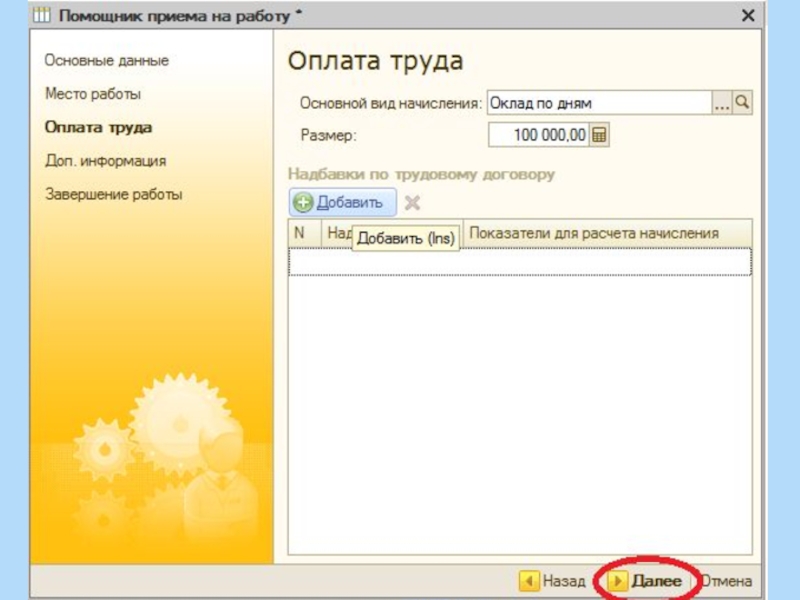This screenshot has width=800, height=600.
Task: Select the Оплата труда step in sidebar
Action: pyautogui.click(x=98, y=127)
